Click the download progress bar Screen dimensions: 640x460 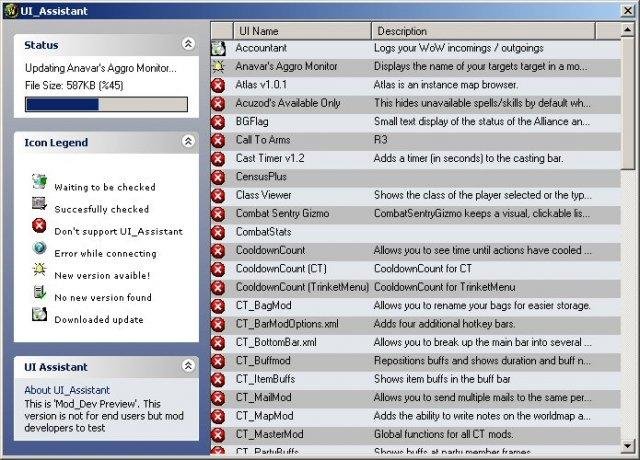[107, 104]
